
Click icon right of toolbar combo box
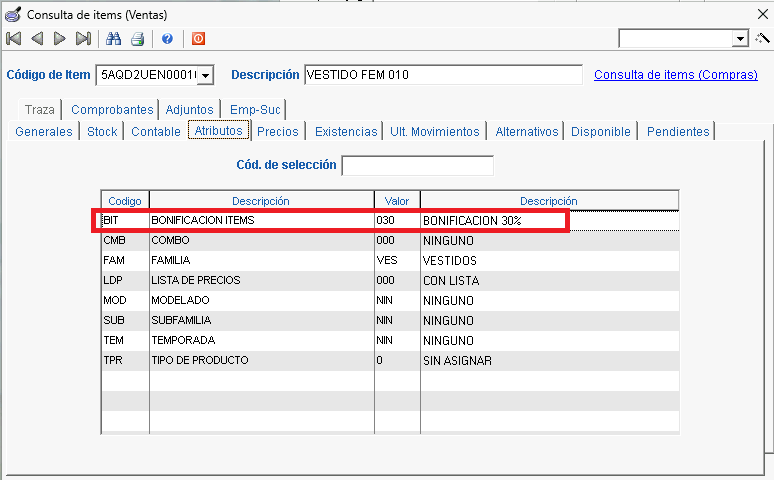tap(762, 39)
